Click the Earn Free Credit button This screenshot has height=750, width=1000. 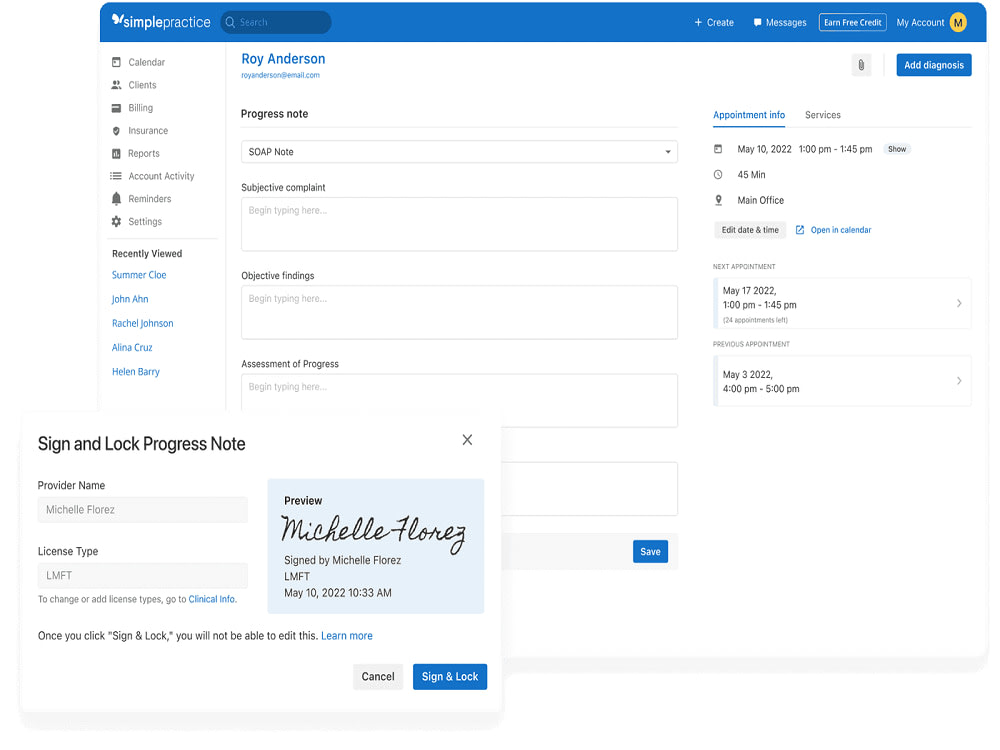[853, 22]
